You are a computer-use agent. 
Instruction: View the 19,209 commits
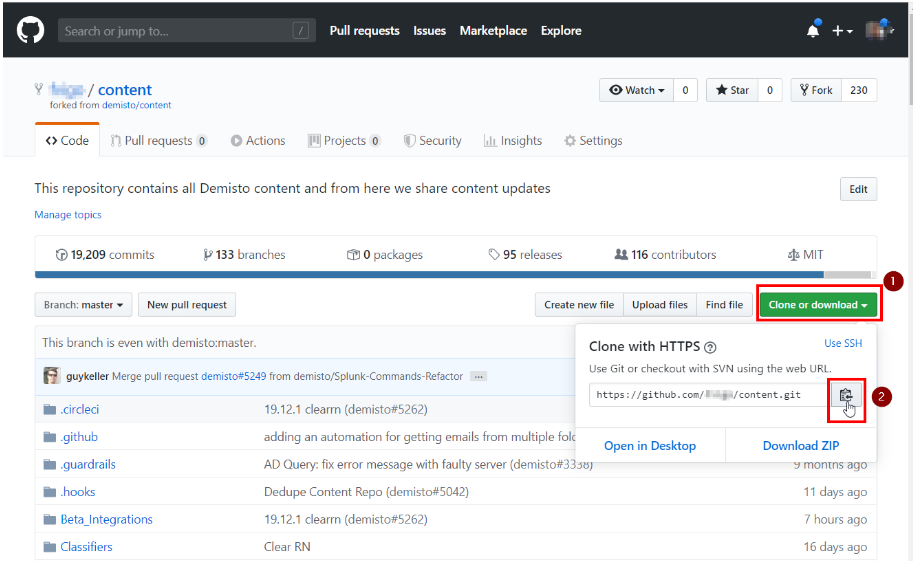tap(105, 255)
